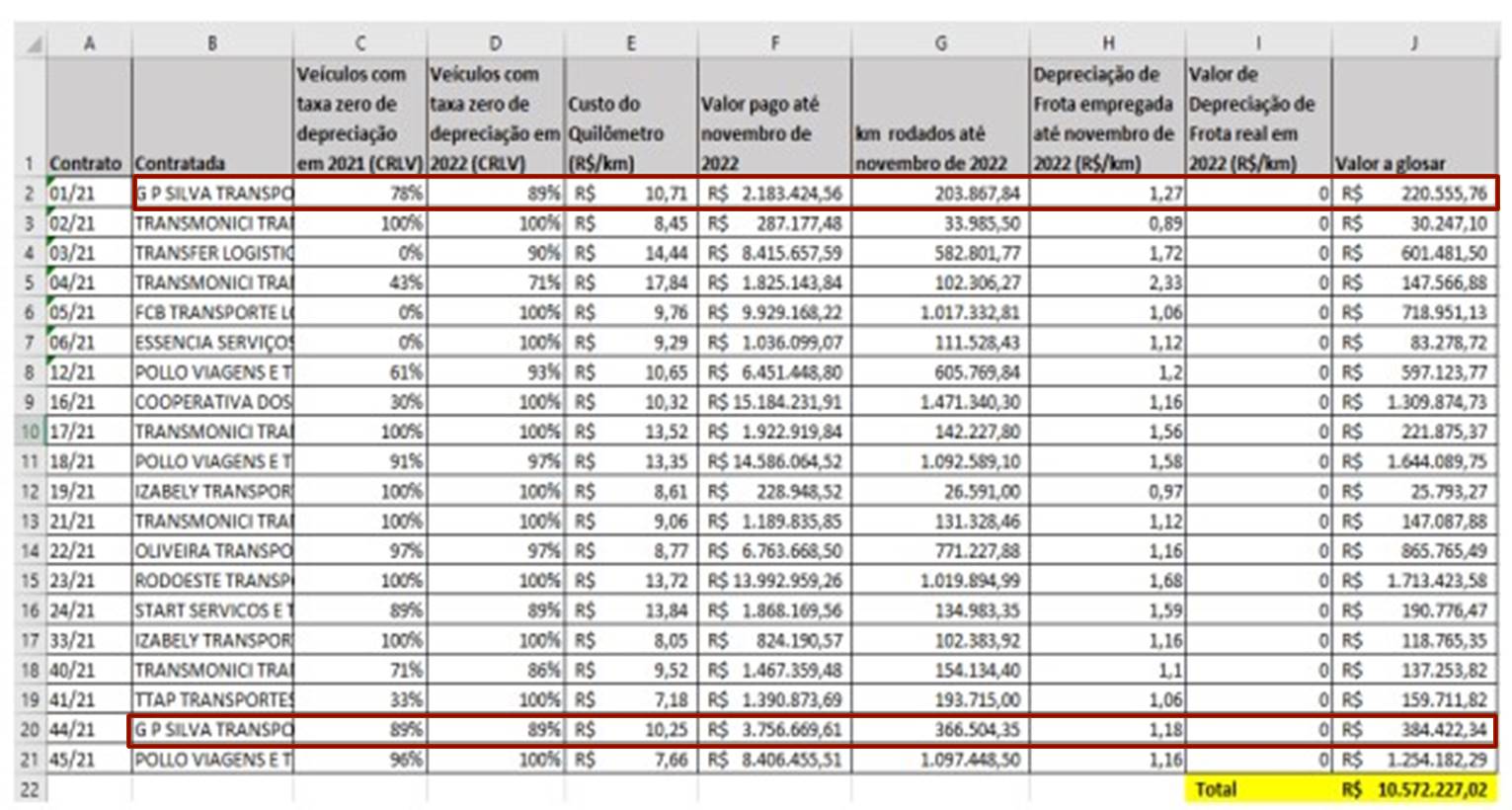Select 'FCB TRANSPORTE' contractor cell
The height and width of the screenshot is (810, 1512).
coord(212,312)
